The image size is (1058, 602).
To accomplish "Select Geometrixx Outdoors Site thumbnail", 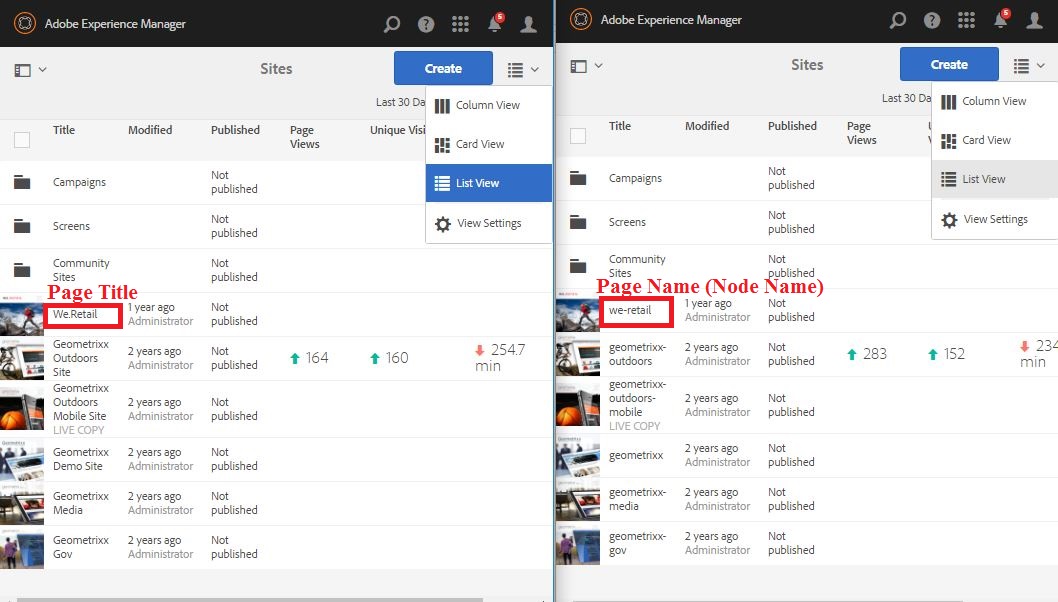I will (x=22, y=358).
